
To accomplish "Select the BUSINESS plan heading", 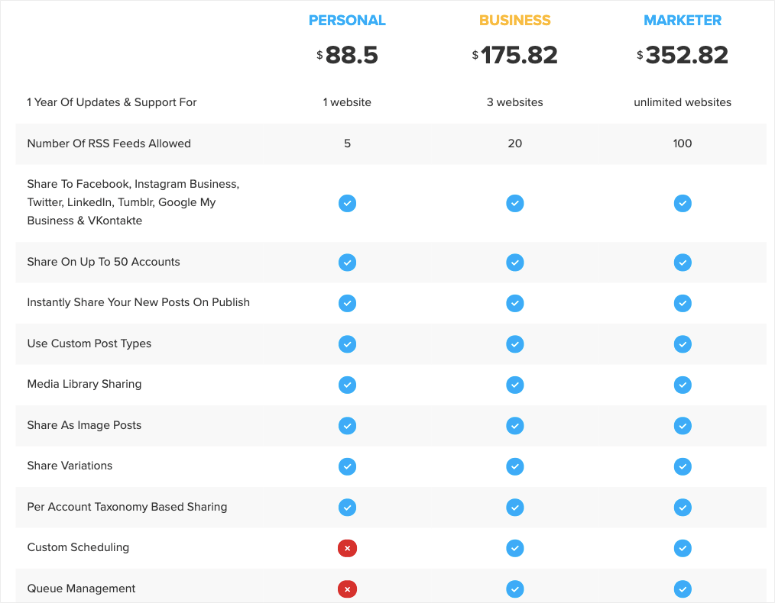I will point(515,20).
